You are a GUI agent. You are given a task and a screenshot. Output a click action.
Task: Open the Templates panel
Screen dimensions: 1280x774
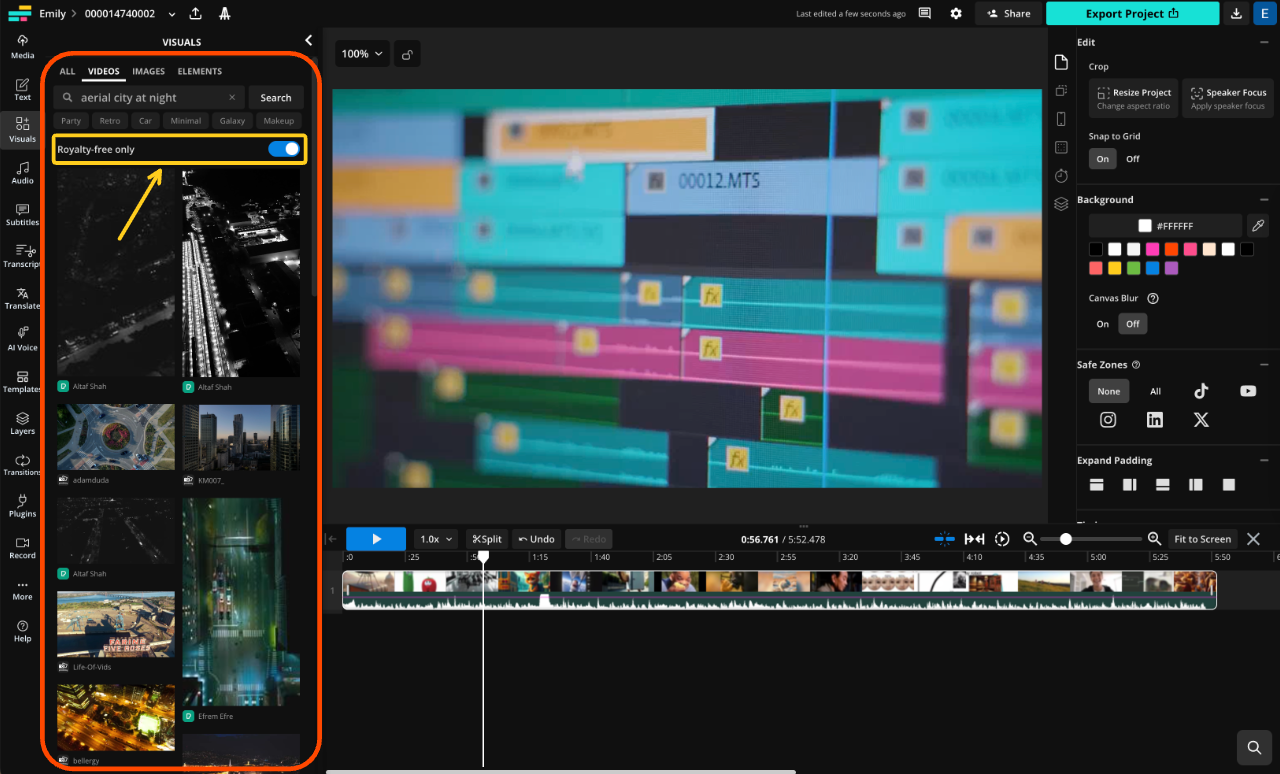coord(22,381)
